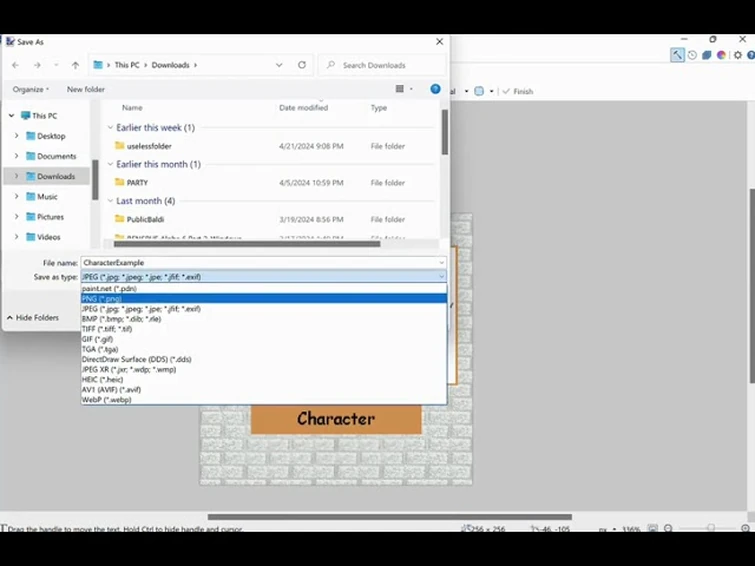
Task: Click the paint.net canvas horizontal scrollbar
Action: (390, 517)
